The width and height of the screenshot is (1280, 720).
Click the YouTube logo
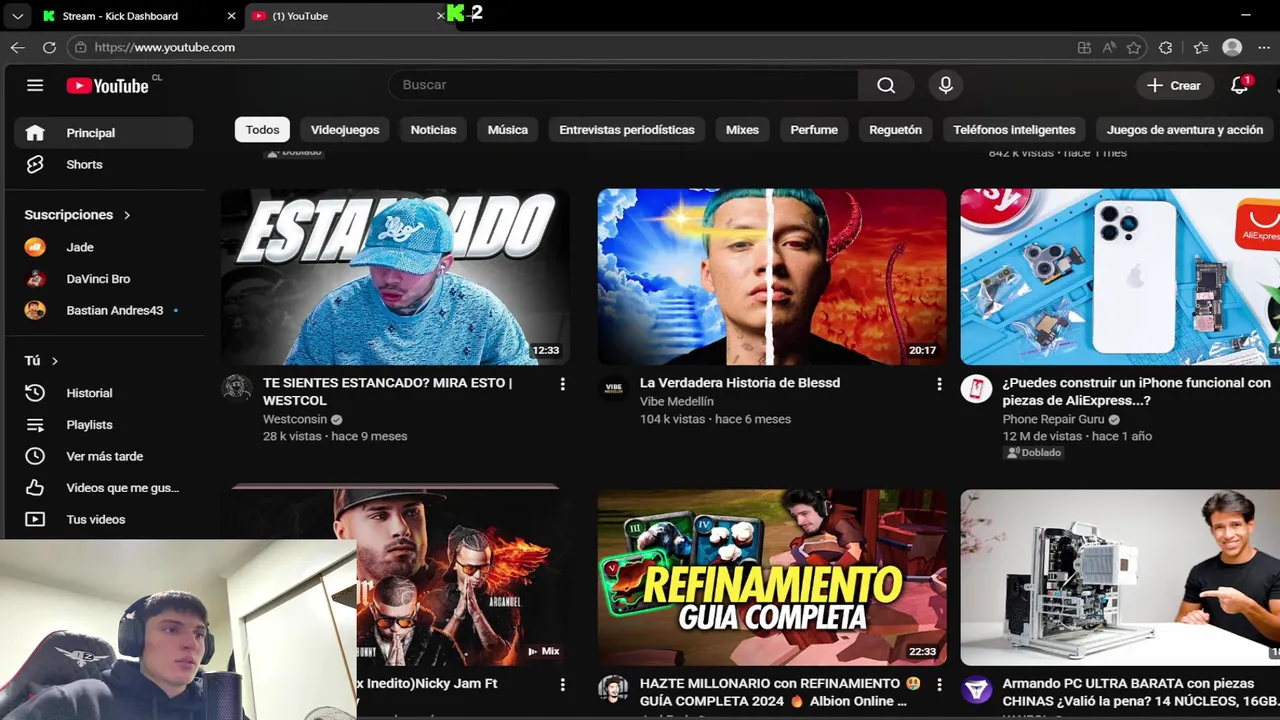click(x=108, y=86)
